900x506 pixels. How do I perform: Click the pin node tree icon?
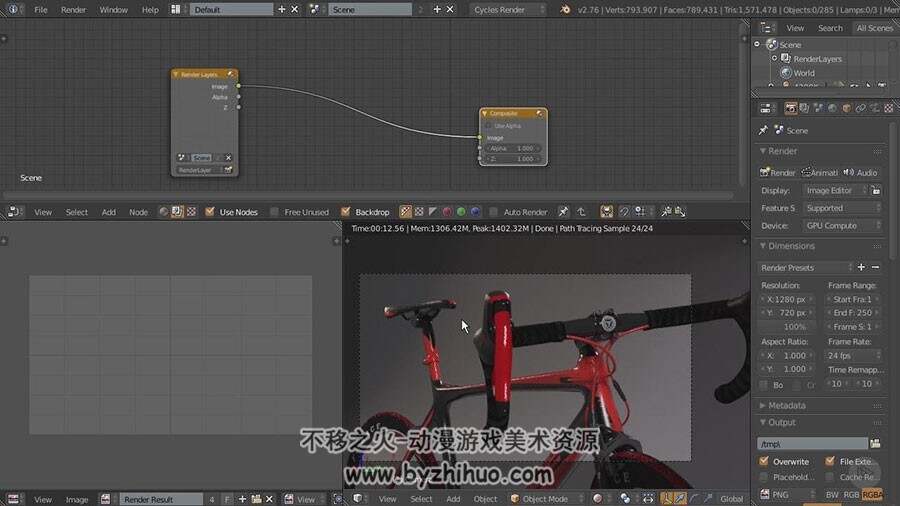(564, 212)
